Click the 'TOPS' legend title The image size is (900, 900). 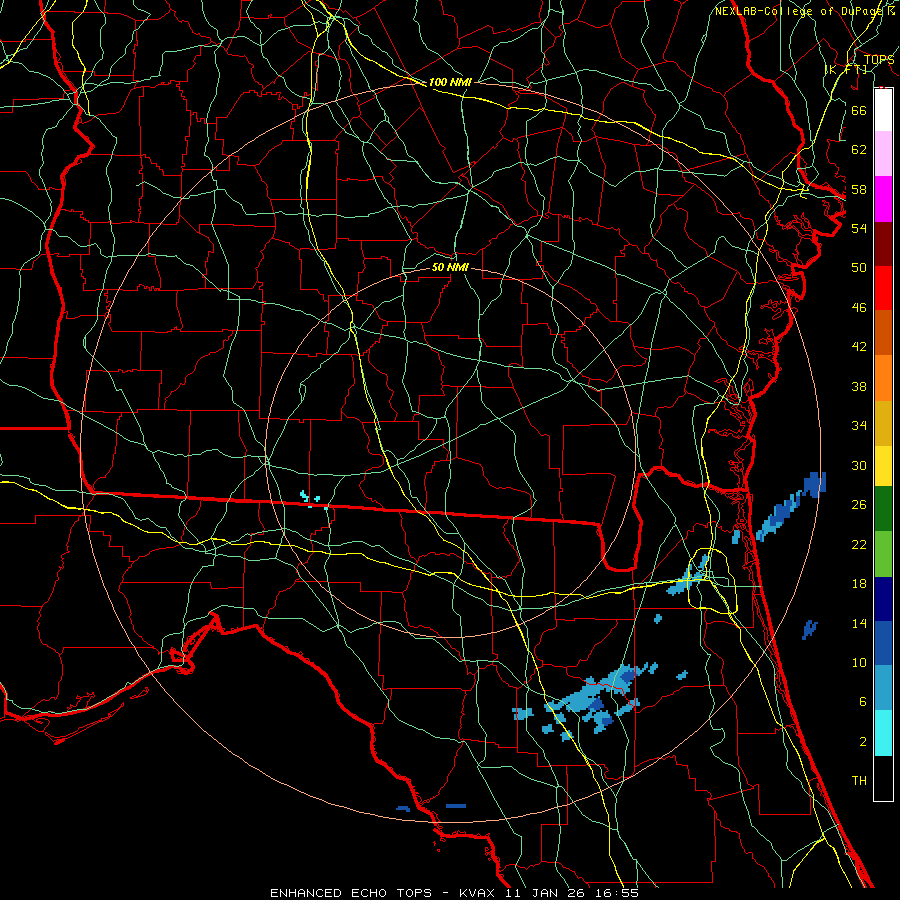pyautogui.click(x=879, y=60)
